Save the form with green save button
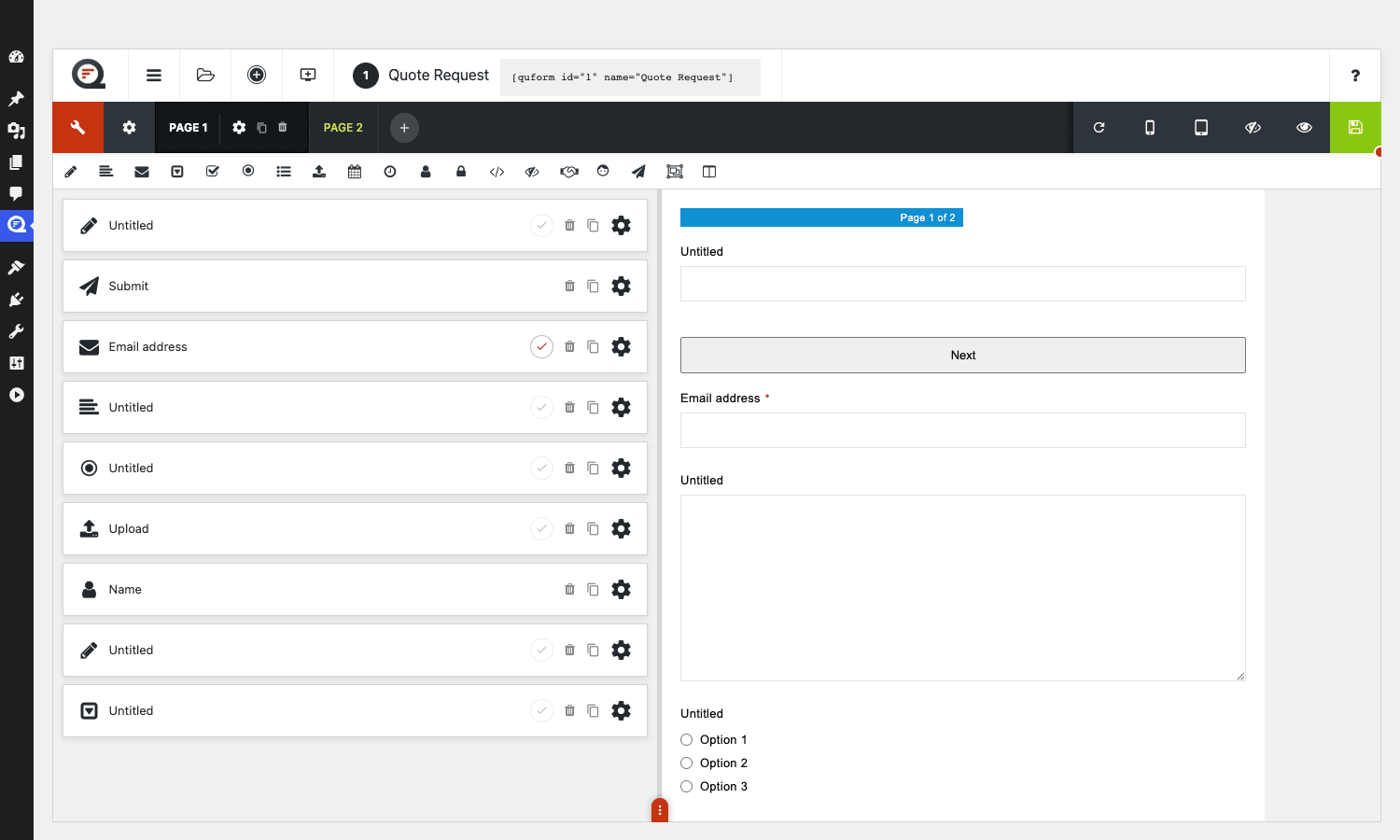This screenshot has height=840, width=1400. [x=1355, y=128]
